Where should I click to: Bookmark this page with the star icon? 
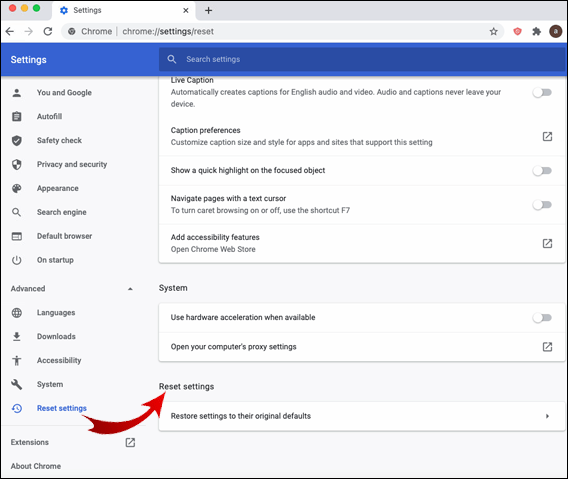tap(493, 32)
